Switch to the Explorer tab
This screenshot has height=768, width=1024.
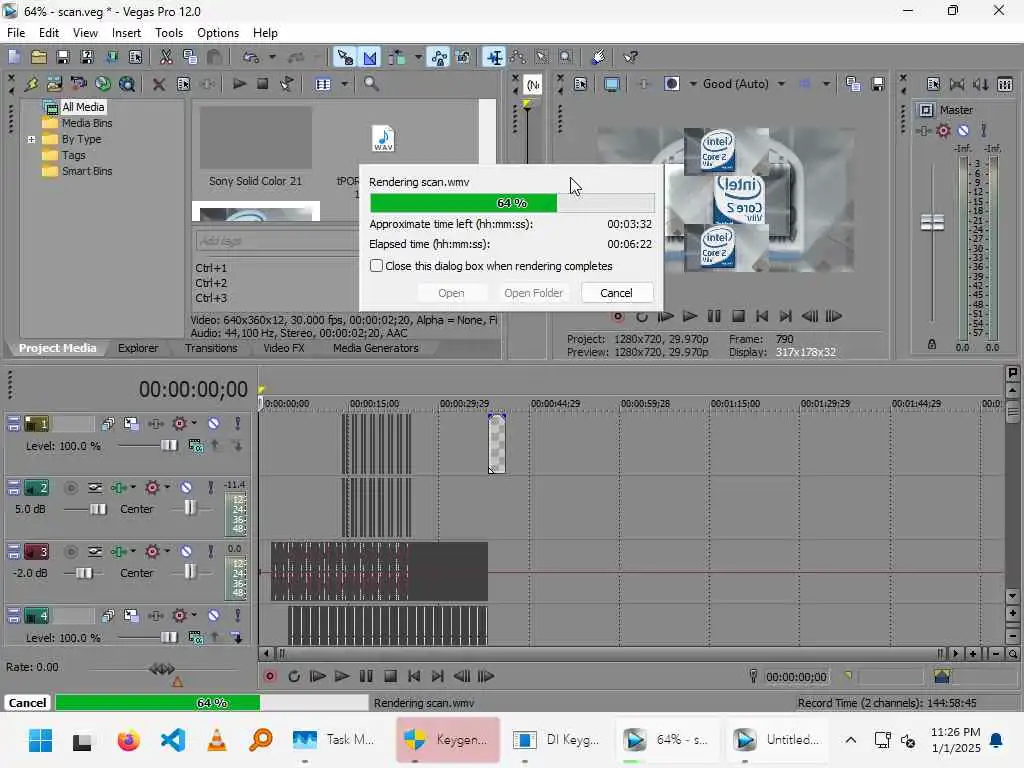click(x=138, y=348)
